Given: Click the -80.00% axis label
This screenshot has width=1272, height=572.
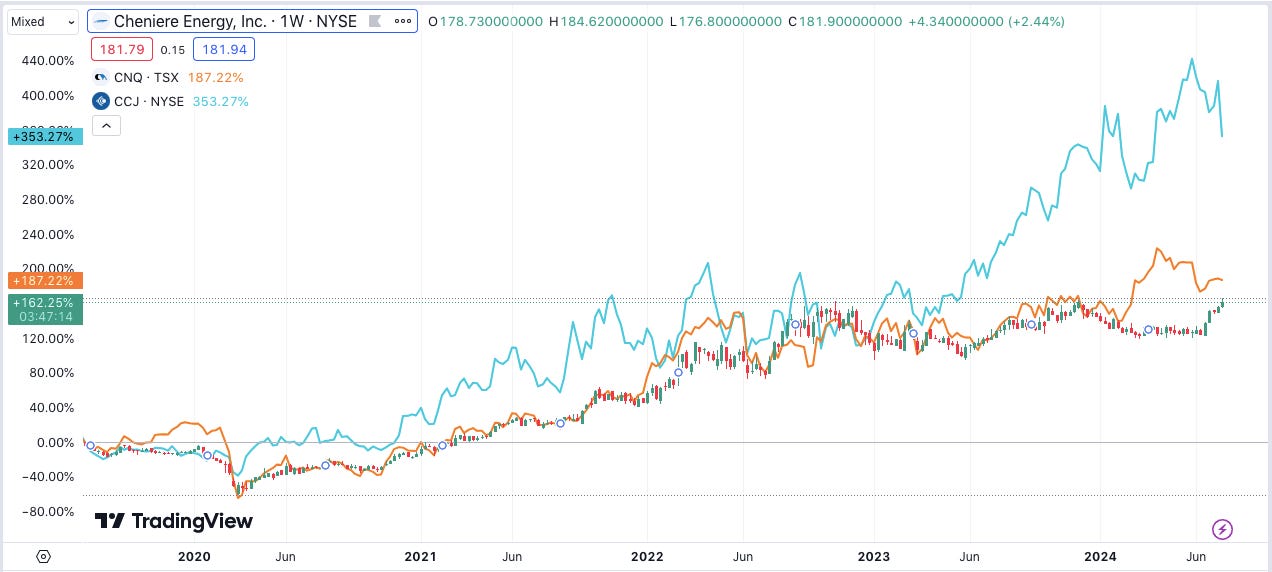Looking at the screenshot, I should tap(48, 512).
